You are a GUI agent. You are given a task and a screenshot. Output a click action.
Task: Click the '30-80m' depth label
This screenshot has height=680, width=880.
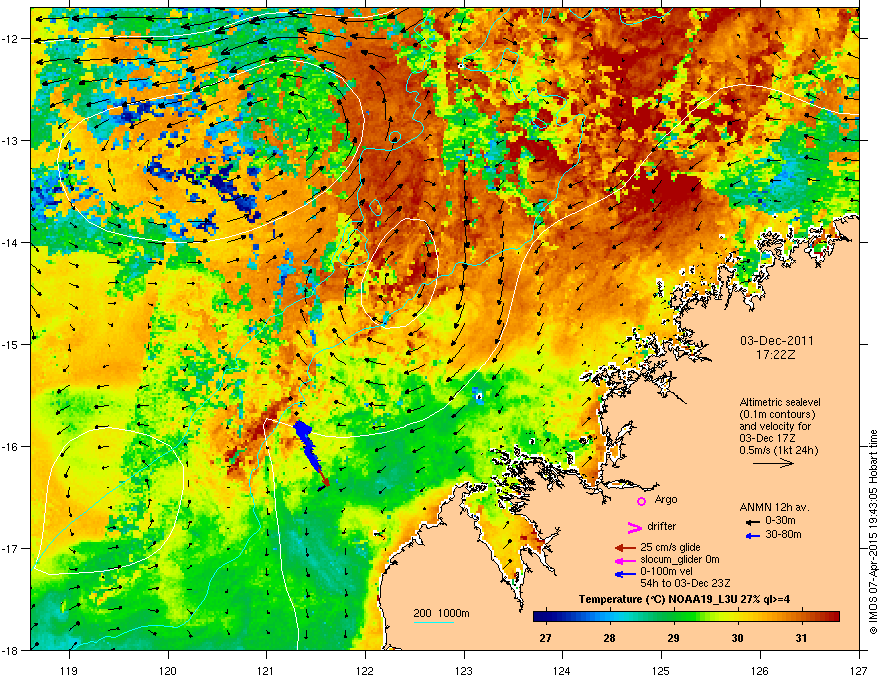click(x=783, y=534)
